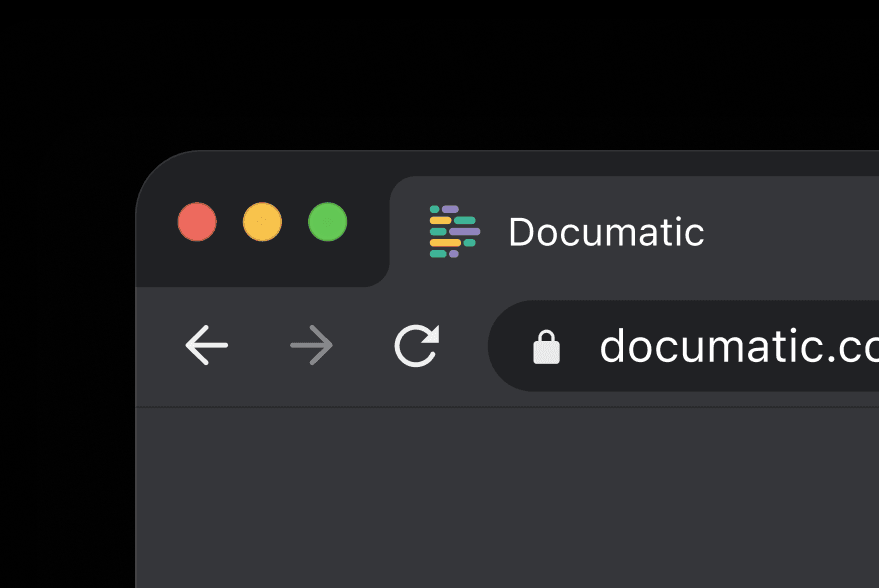Image resolution: width=879 pixels, height=588 pixels.
Task: Click the Documatic favicon logo in tab
Action: click(455, 232)
